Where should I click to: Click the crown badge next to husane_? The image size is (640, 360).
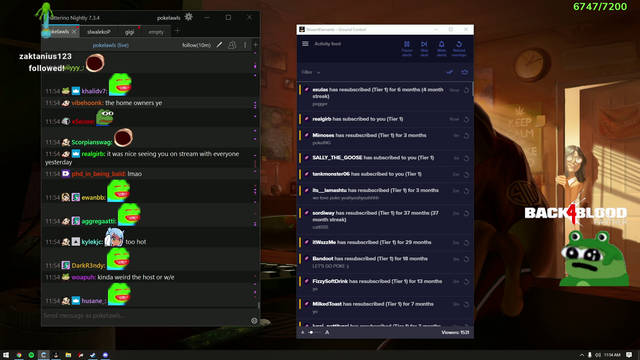click(x=76, y=301)
